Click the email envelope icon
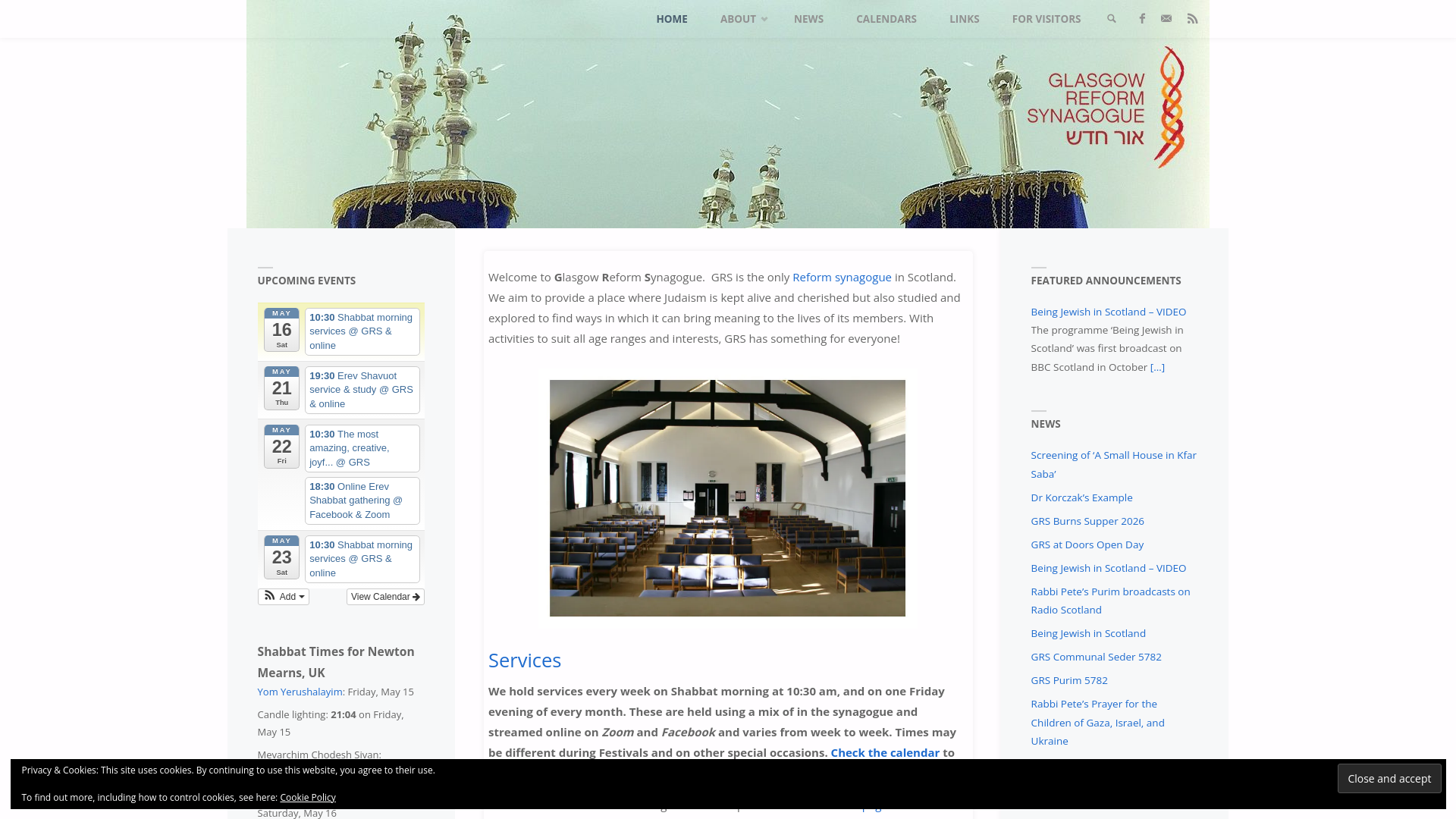Image resolution: width=1456 pixels, height=819 pixels. point(1166,19)
